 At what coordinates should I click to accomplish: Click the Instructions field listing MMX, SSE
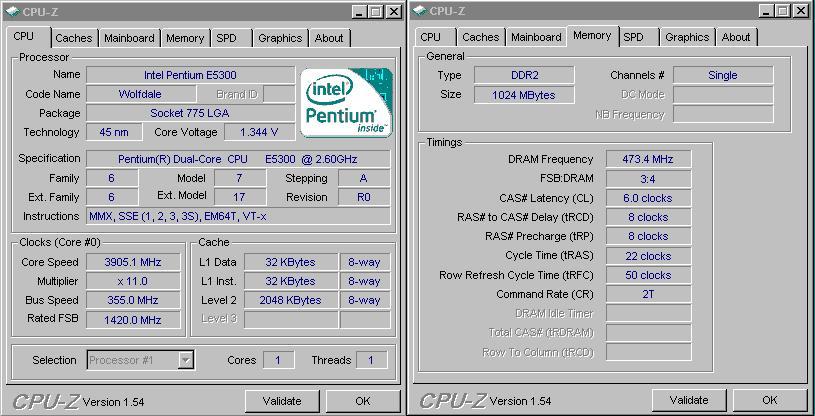coord(238,216)
